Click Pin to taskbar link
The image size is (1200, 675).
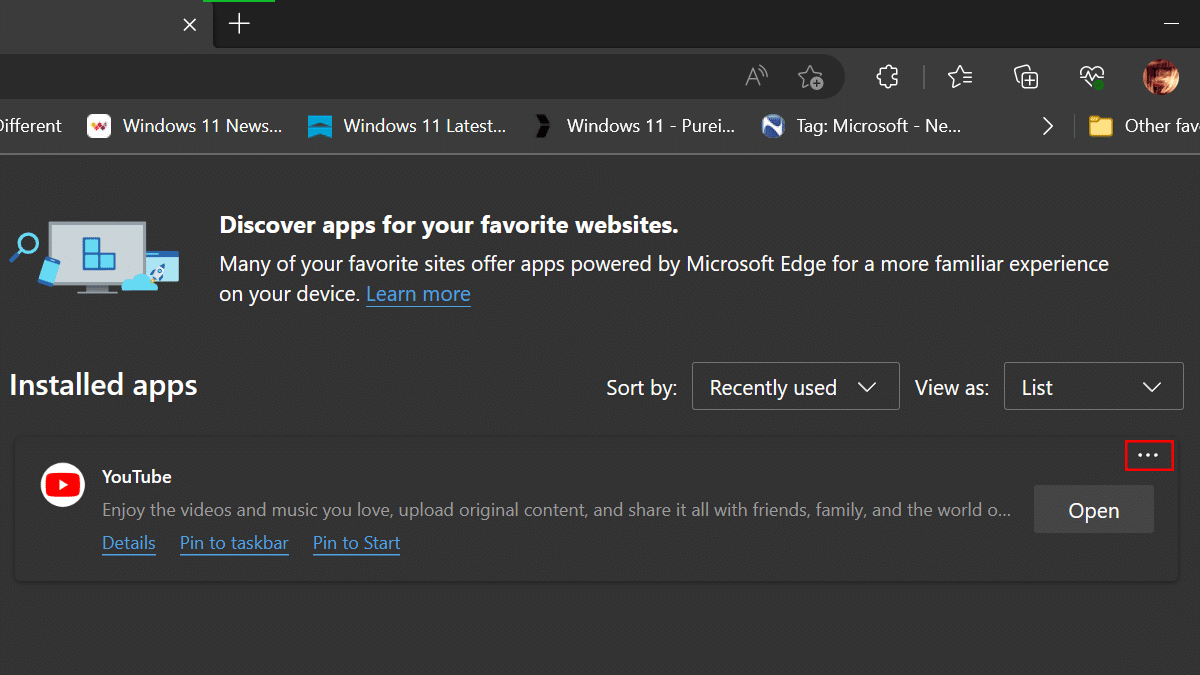234,543
